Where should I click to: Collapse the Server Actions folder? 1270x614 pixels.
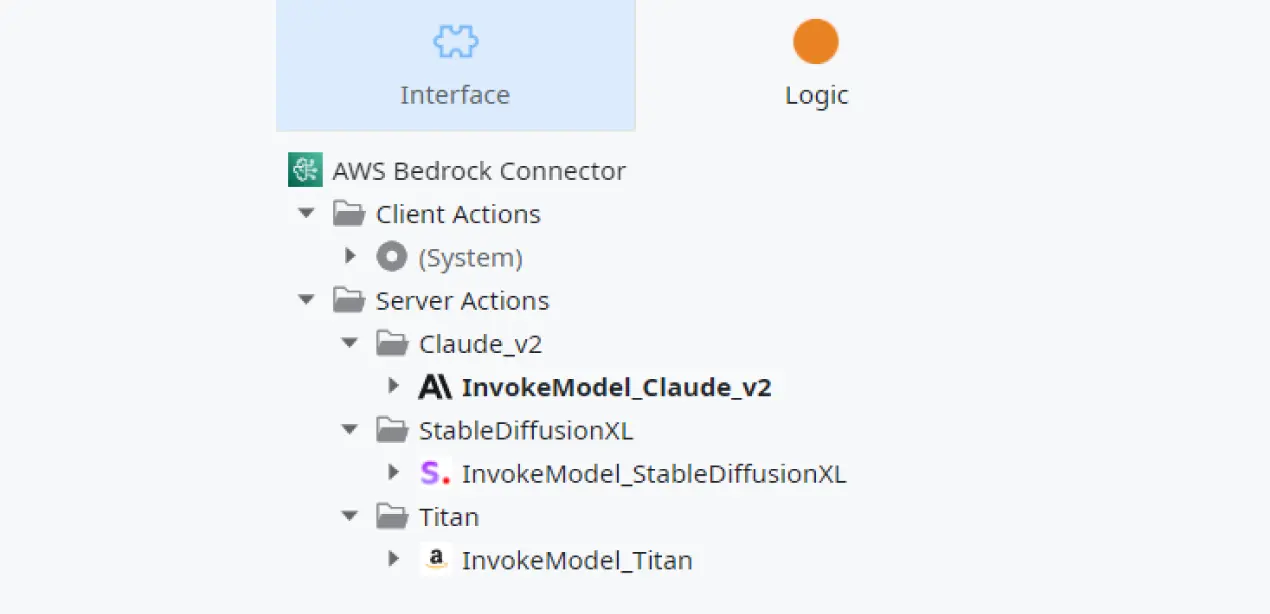click(x=306, y=299)
